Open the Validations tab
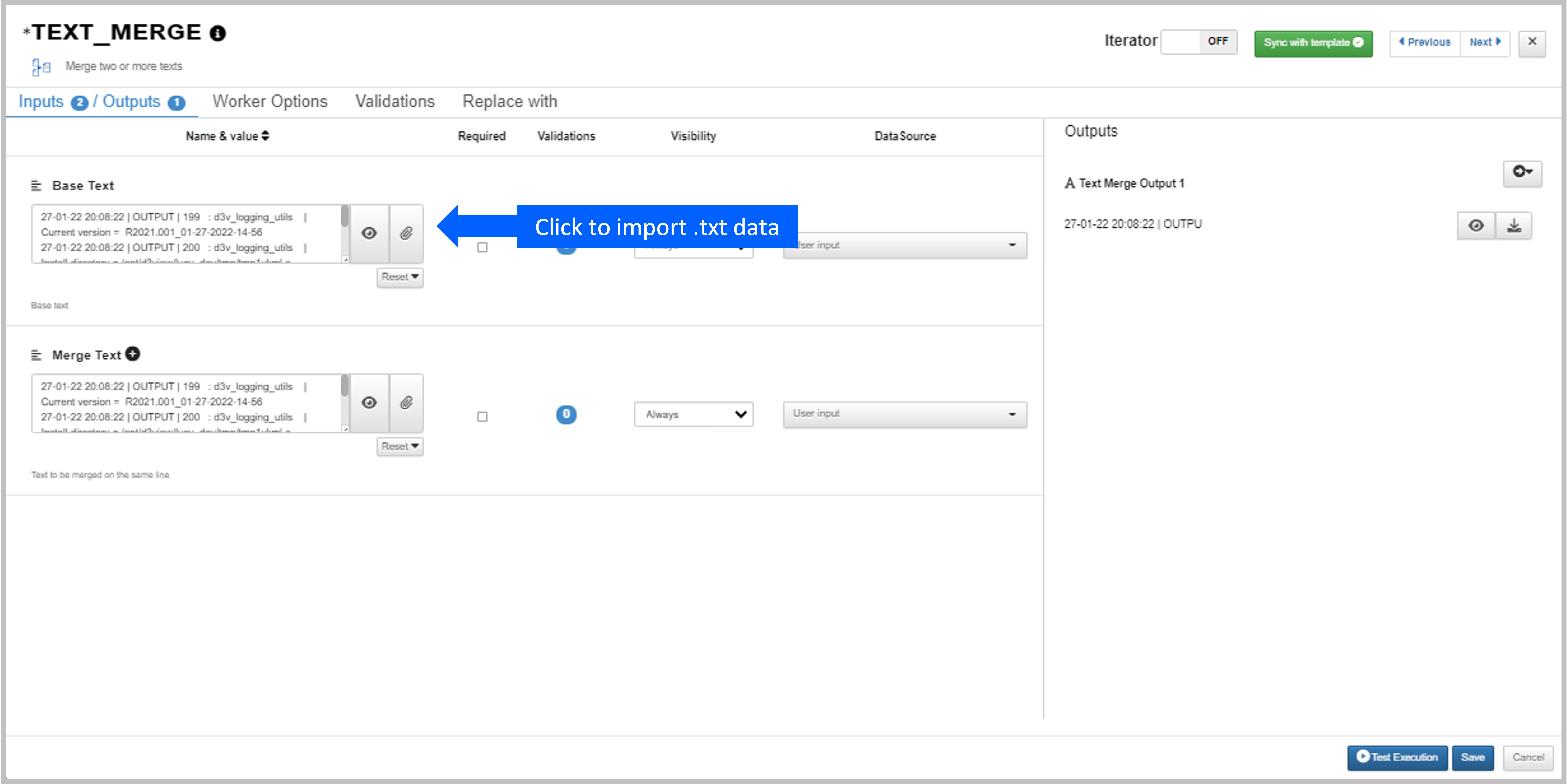Screen dimensions: 1567x784 pyautogui.click(x=395, y=102)
